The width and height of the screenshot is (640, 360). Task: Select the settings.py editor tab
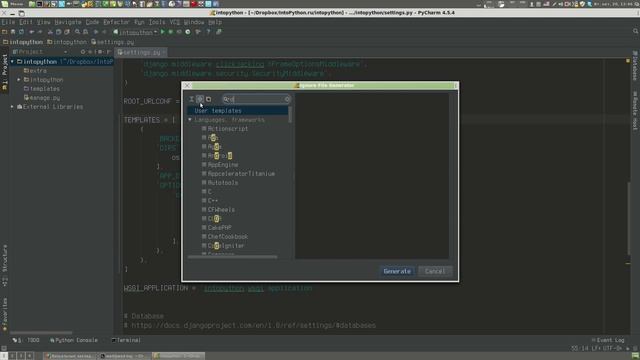click(x=141, y=52)
